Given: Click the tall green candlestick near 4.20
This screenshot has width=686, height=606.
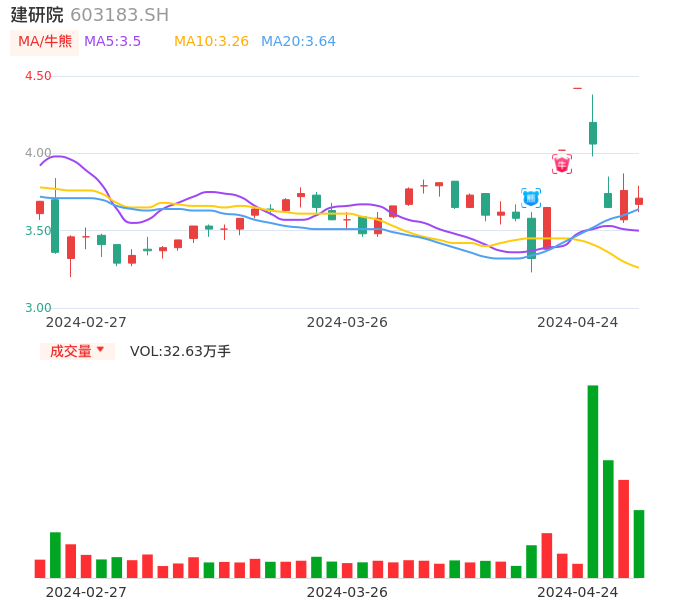Looking at the screenshot, I should [593, 133].
